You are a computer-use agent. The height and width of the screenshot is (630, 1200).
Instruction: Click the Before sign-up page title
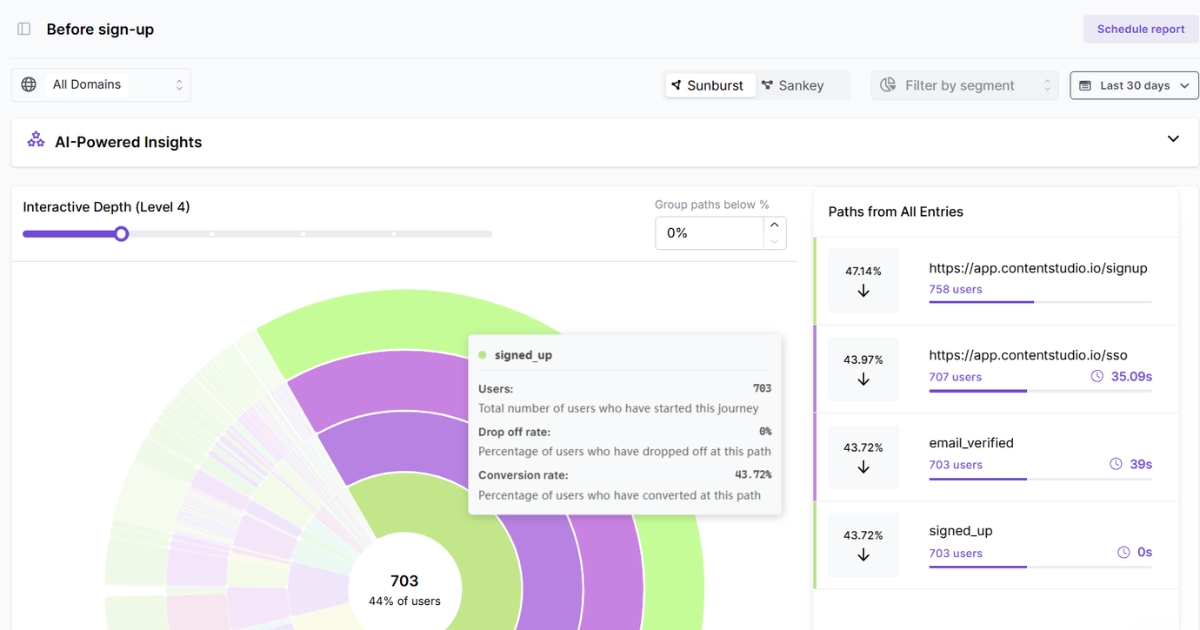point(100,29)
